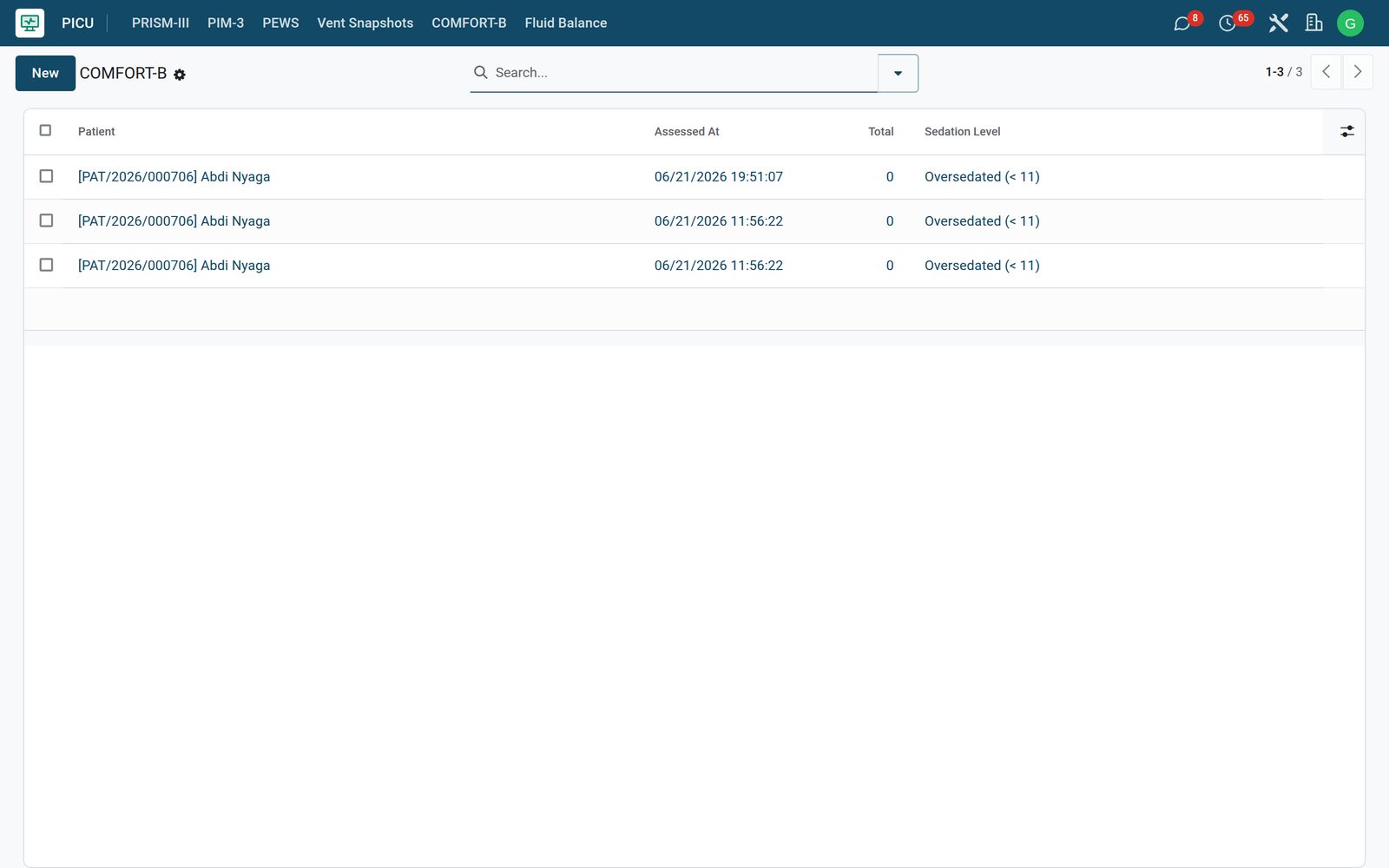Open the PEWS menu
Screen dimensions: 1389x868
click(x=280, y=23)
